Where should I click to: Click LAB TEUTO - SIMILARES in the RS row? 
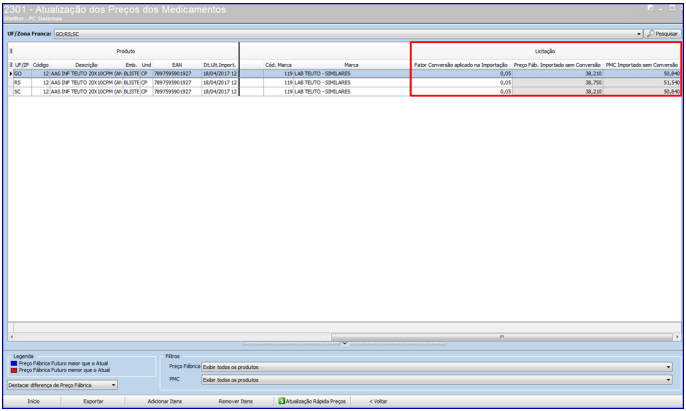tap(351, 82)
